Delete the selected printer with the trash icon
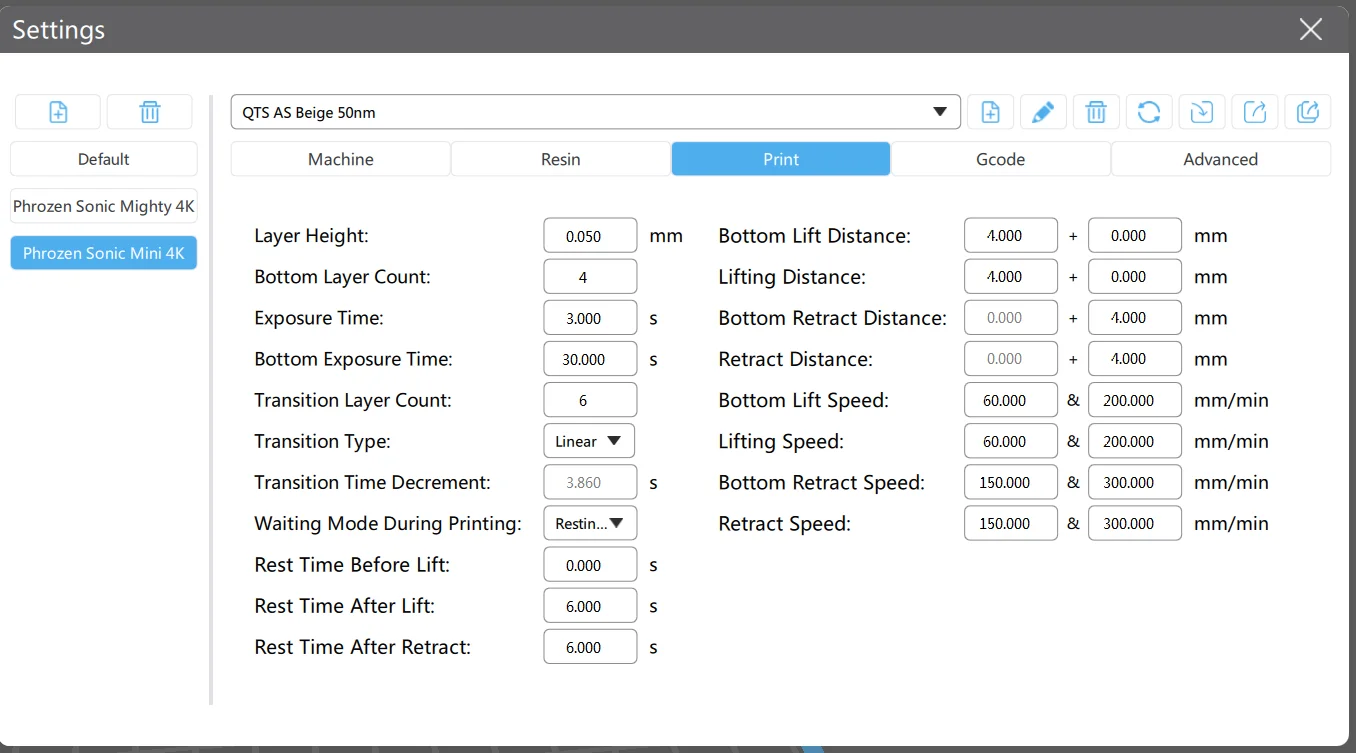Viewport: 1356px width, 753px height. [149, 112]
